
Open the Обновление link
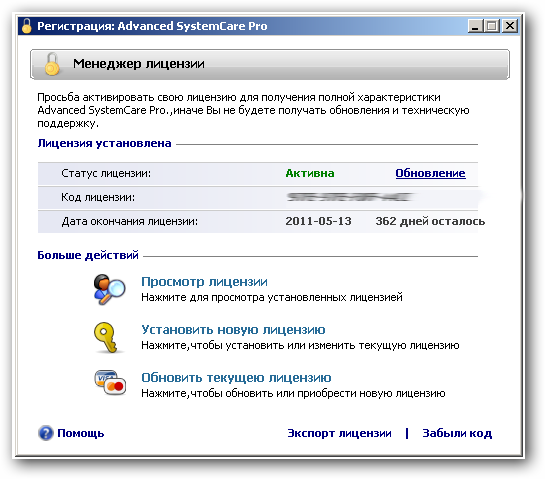tap(430, 173)
